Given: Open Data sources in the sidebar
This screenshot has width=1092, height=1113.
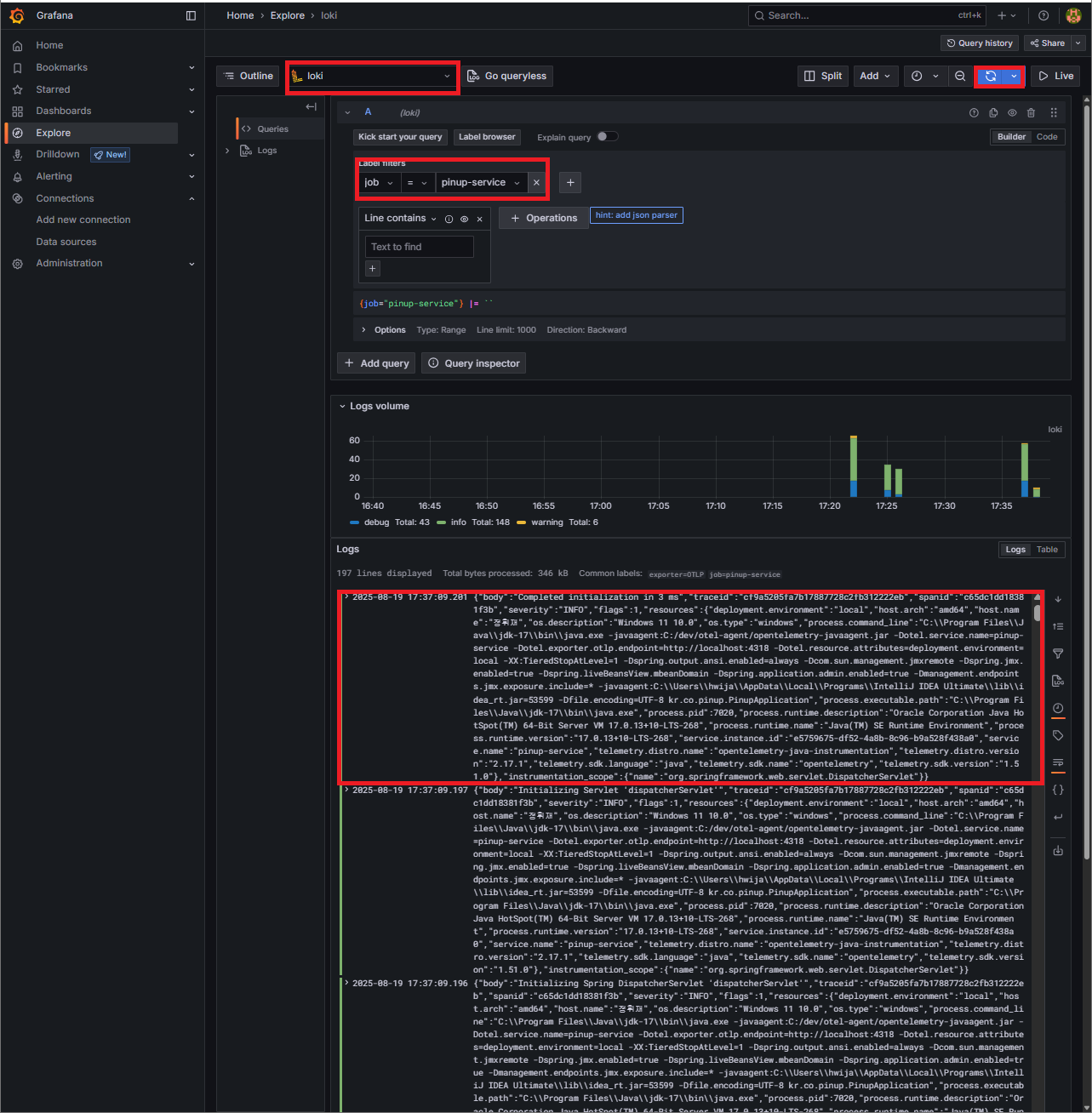Looking at the screenshot, I should [x=66, y=242].
